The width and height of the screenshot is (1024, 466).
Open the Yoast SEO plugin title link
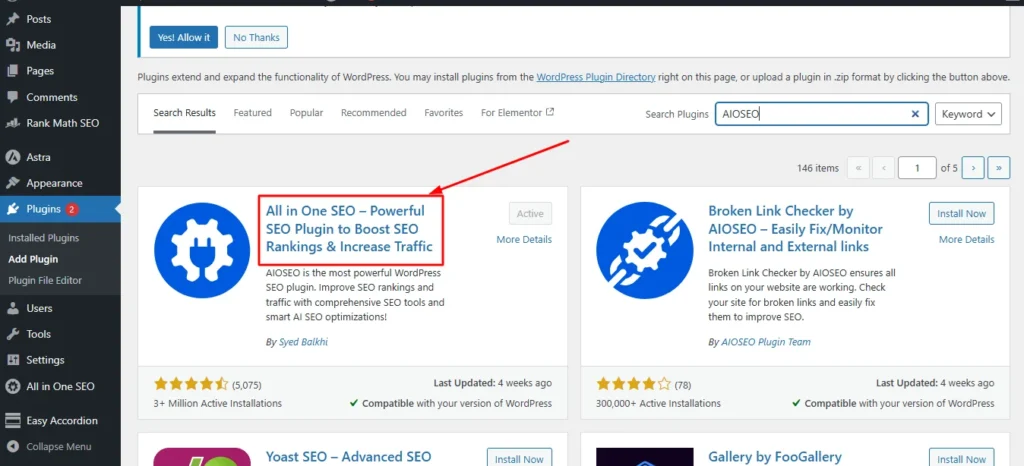coord(349,457)
